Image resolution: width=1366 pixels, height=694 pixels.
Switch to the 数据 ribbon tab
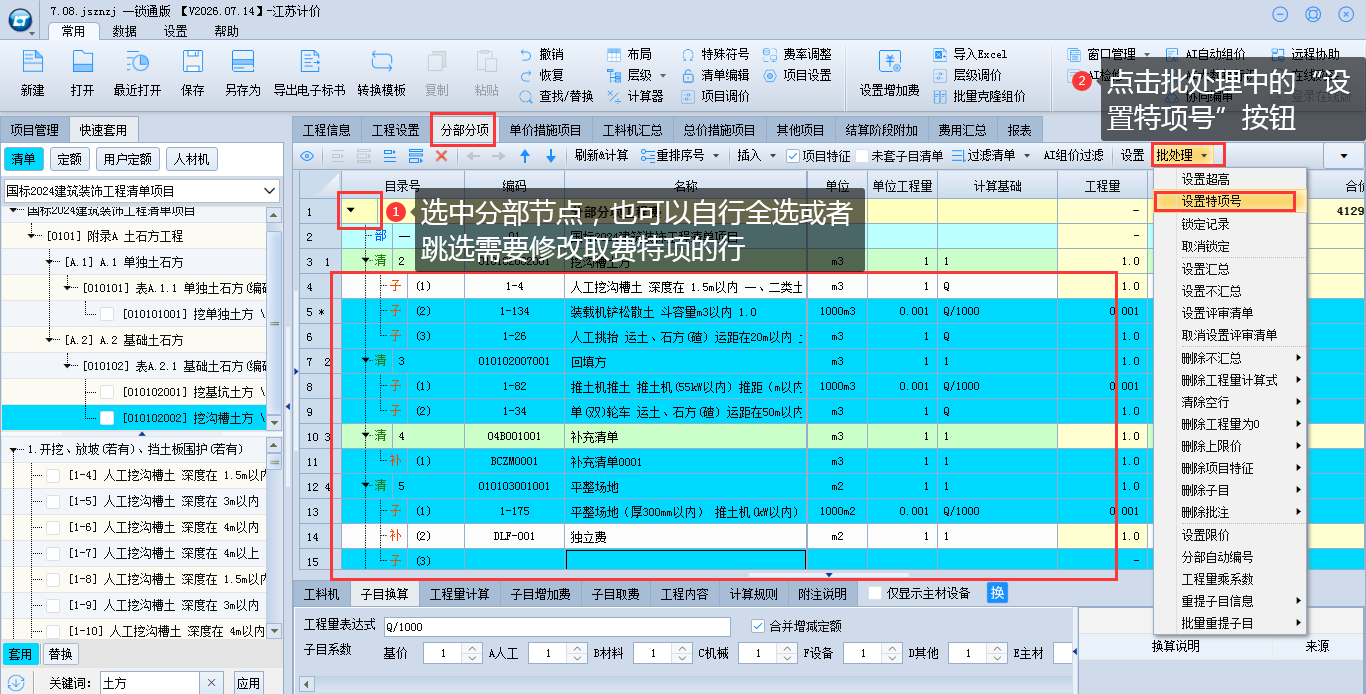point(125,31)
